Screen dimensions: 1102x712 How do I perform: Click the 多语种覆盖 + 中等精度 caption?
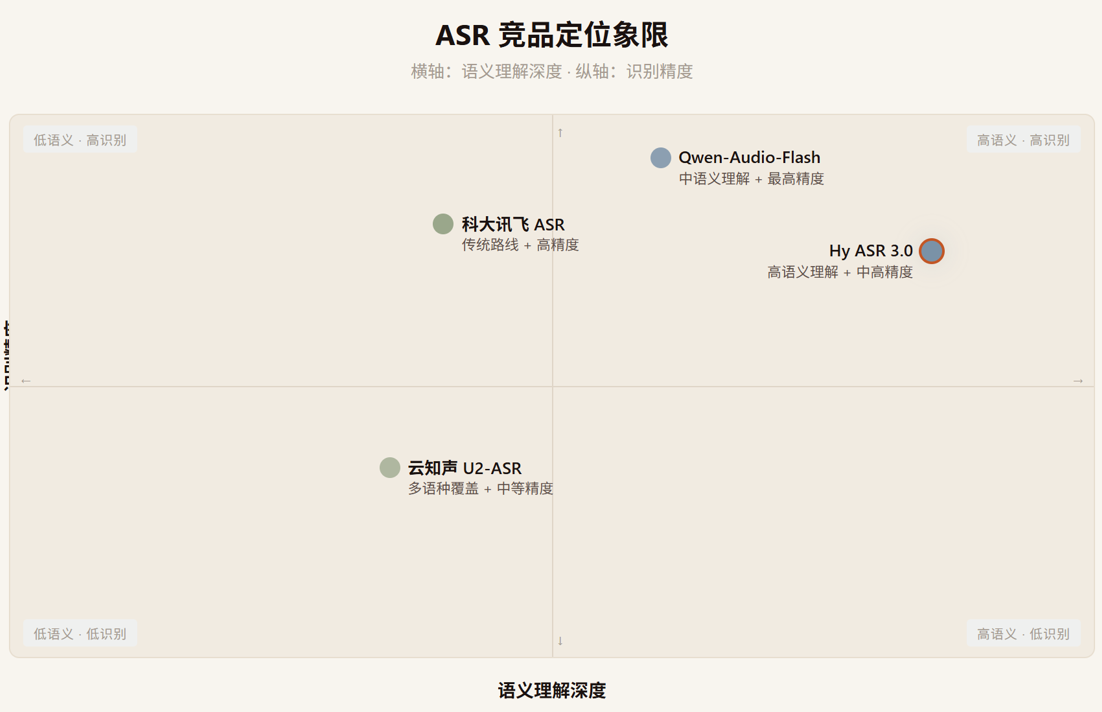coord(481,488)
